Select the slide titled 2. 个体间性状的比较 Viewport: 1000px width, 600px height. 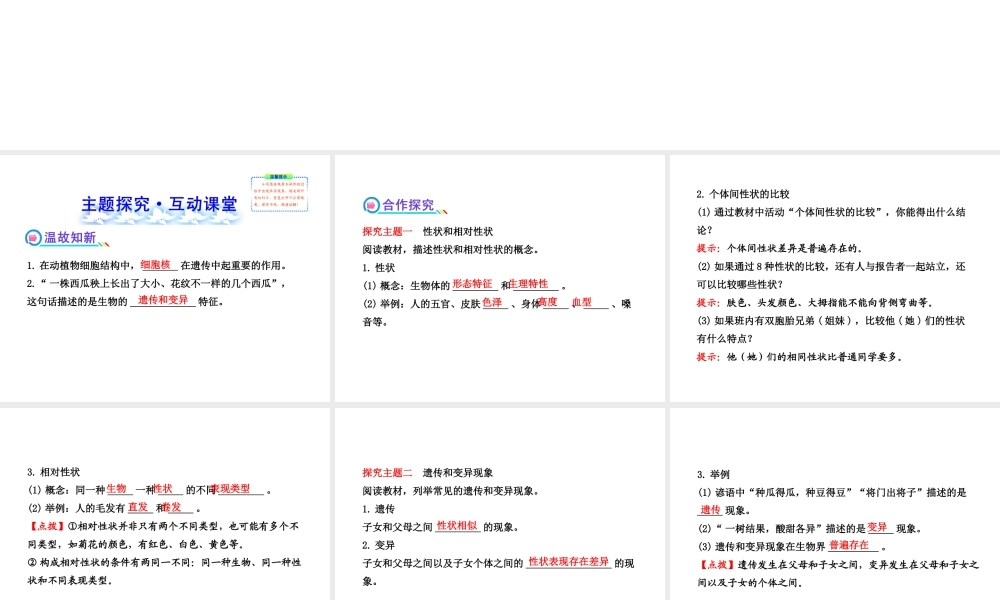click(x=833, y=278)
